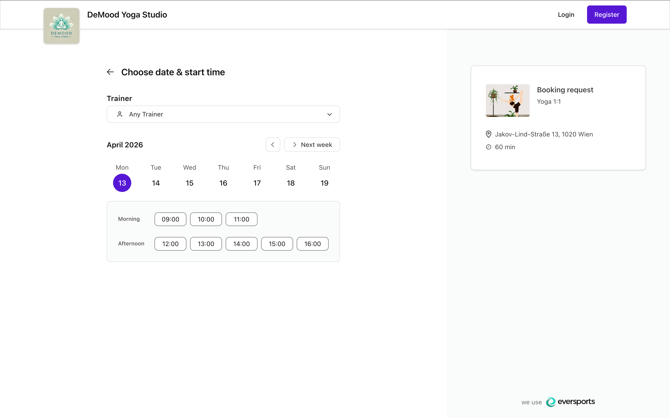Click the Register button

[606, 15]
